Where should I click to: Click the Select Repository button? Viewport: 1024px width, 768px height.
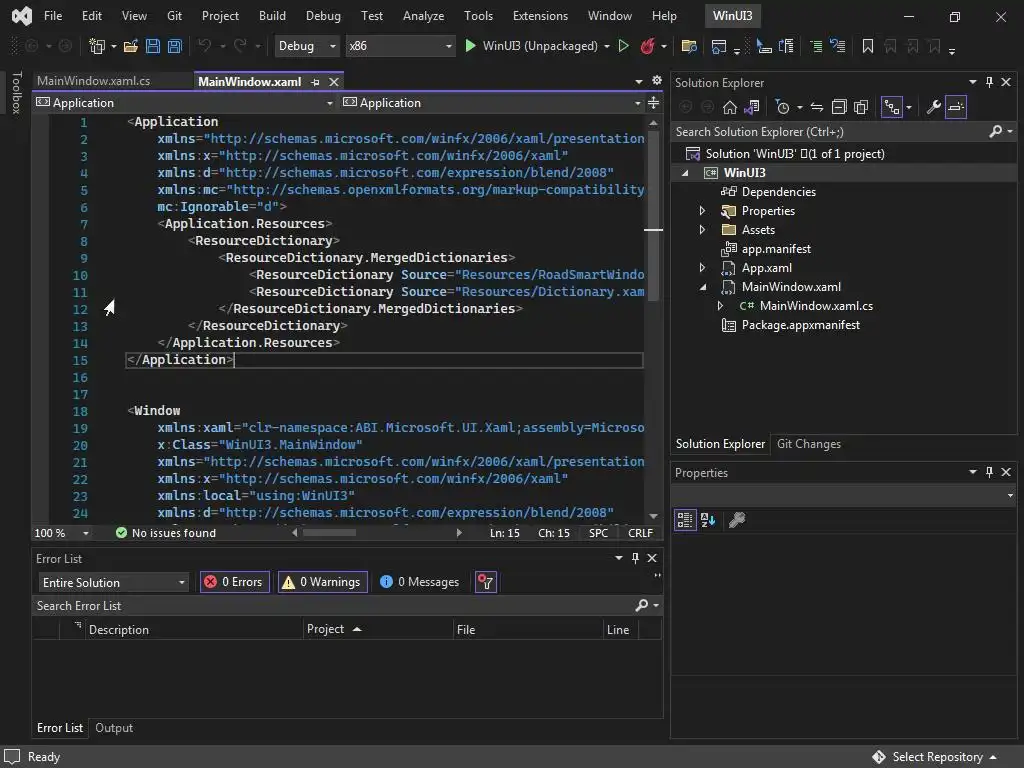coord(937,757)
